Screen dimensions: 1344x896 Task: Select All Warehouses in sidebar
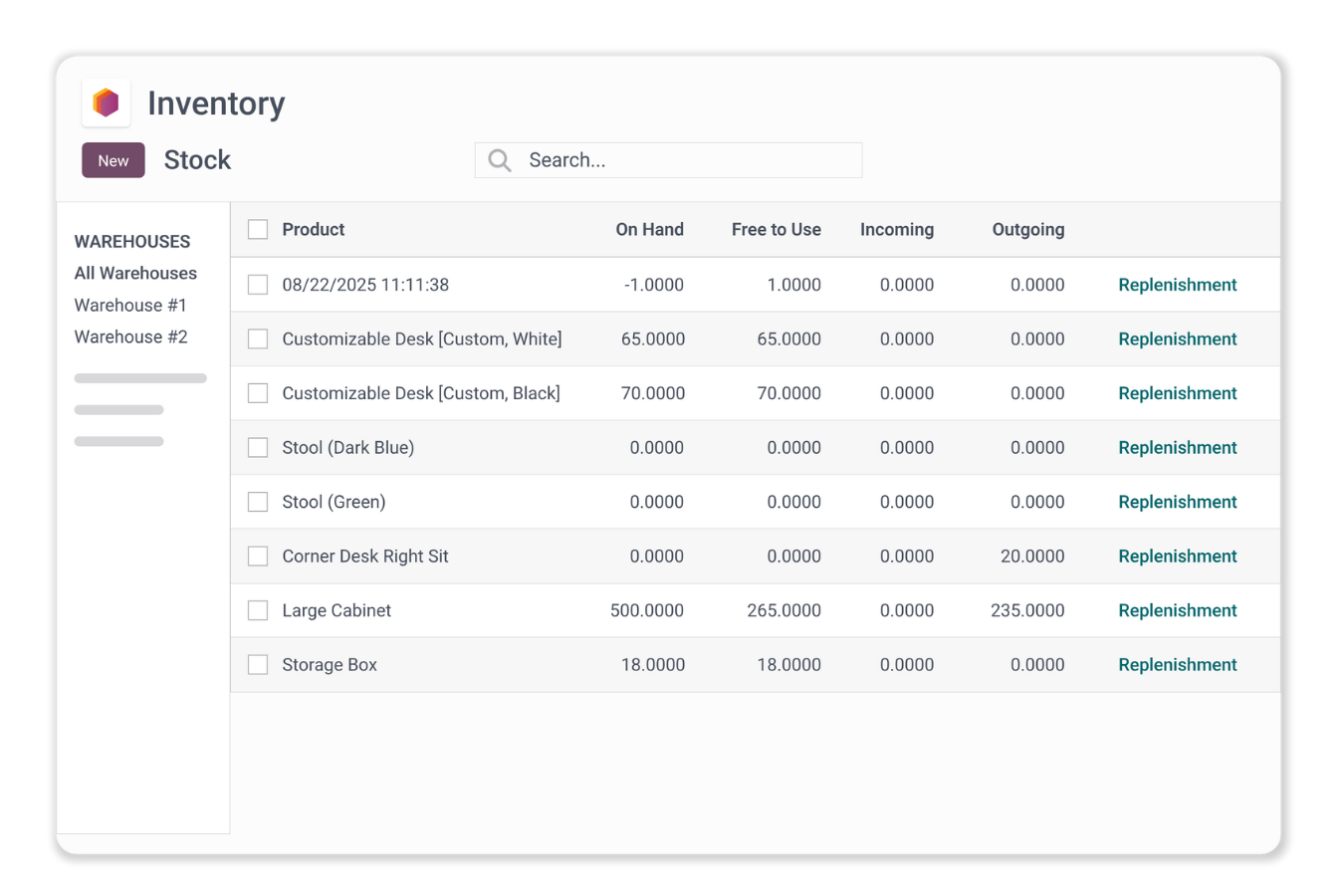tap(135, 273)
